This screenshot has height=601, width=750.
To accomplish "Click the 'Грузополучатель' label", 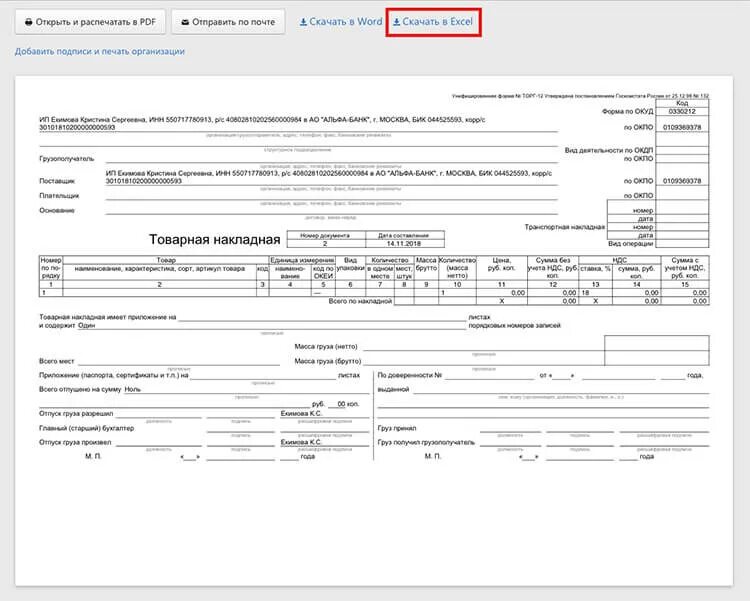I will pyautogui.click(x=66, y=158).
